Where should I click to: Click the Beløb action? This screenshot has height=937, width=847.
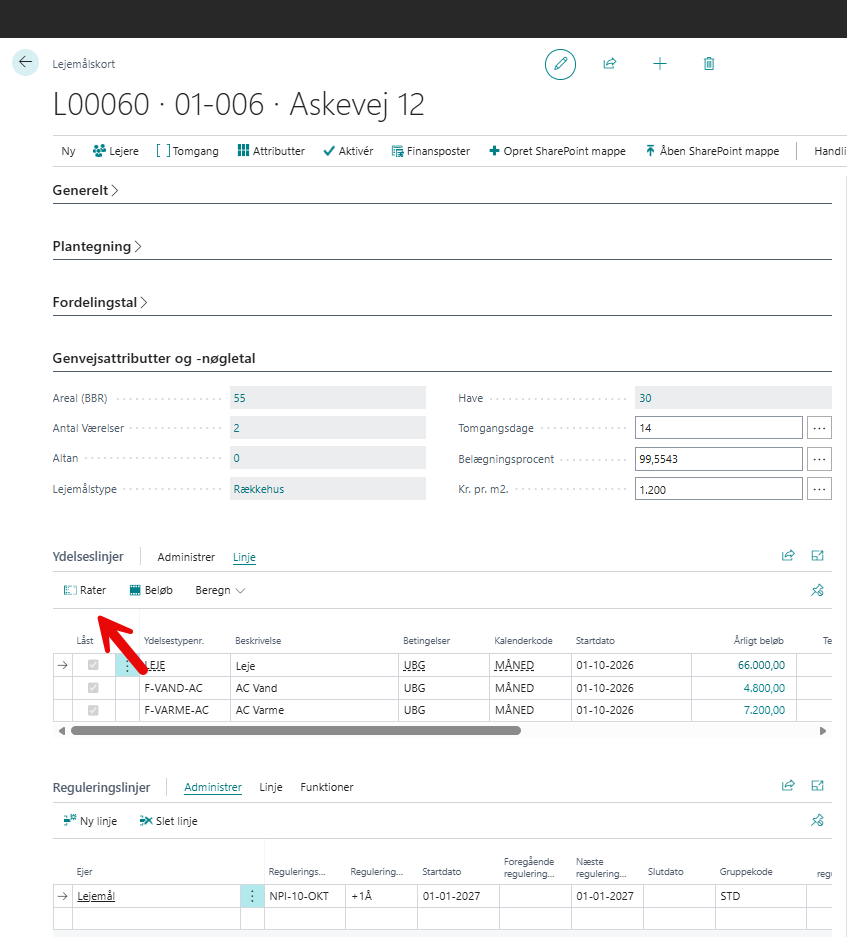[151, 590]
